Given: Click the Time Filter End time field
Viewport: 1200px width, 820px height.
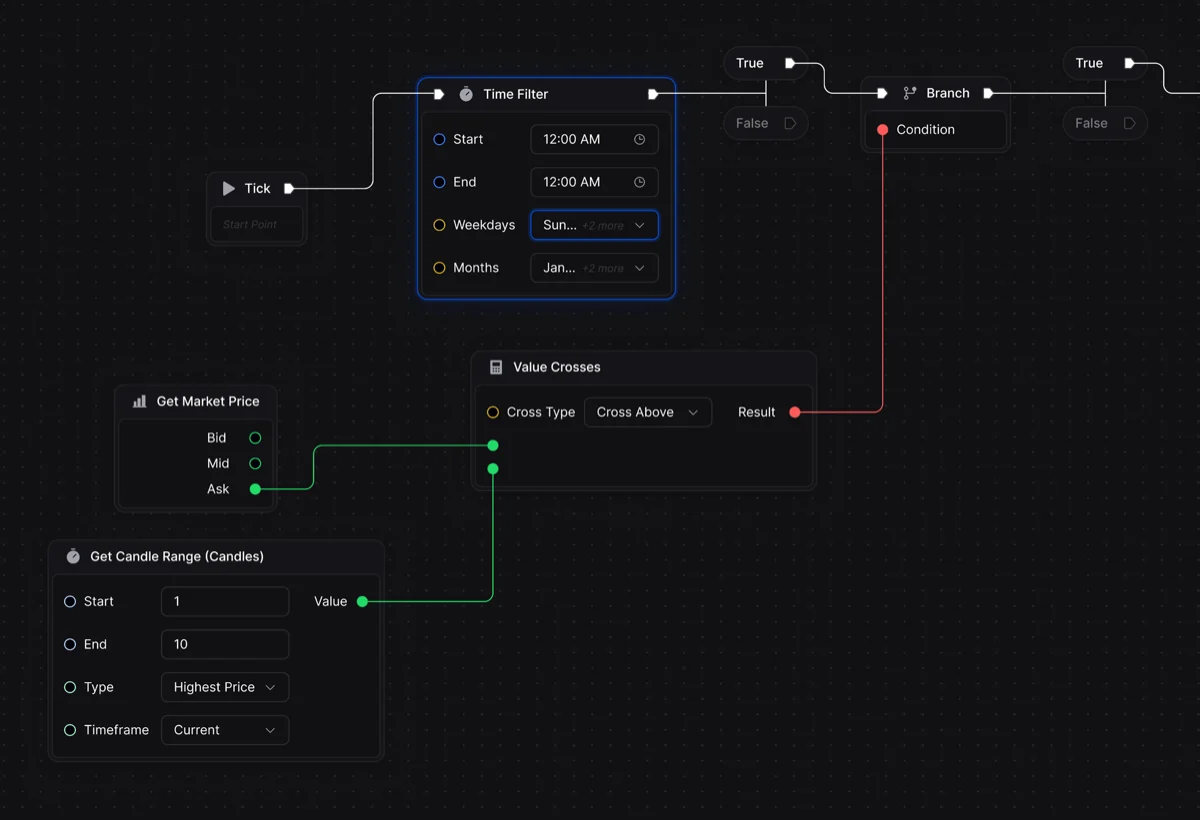Looking at the screenshot, I should (x=594, y=182).
